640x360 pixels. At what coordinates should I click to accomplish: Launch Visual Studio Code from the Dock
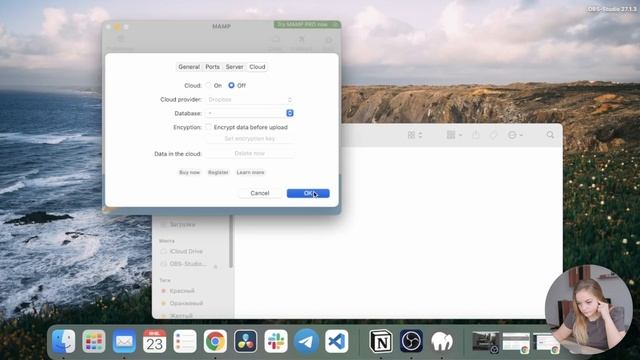coord(337,341)
